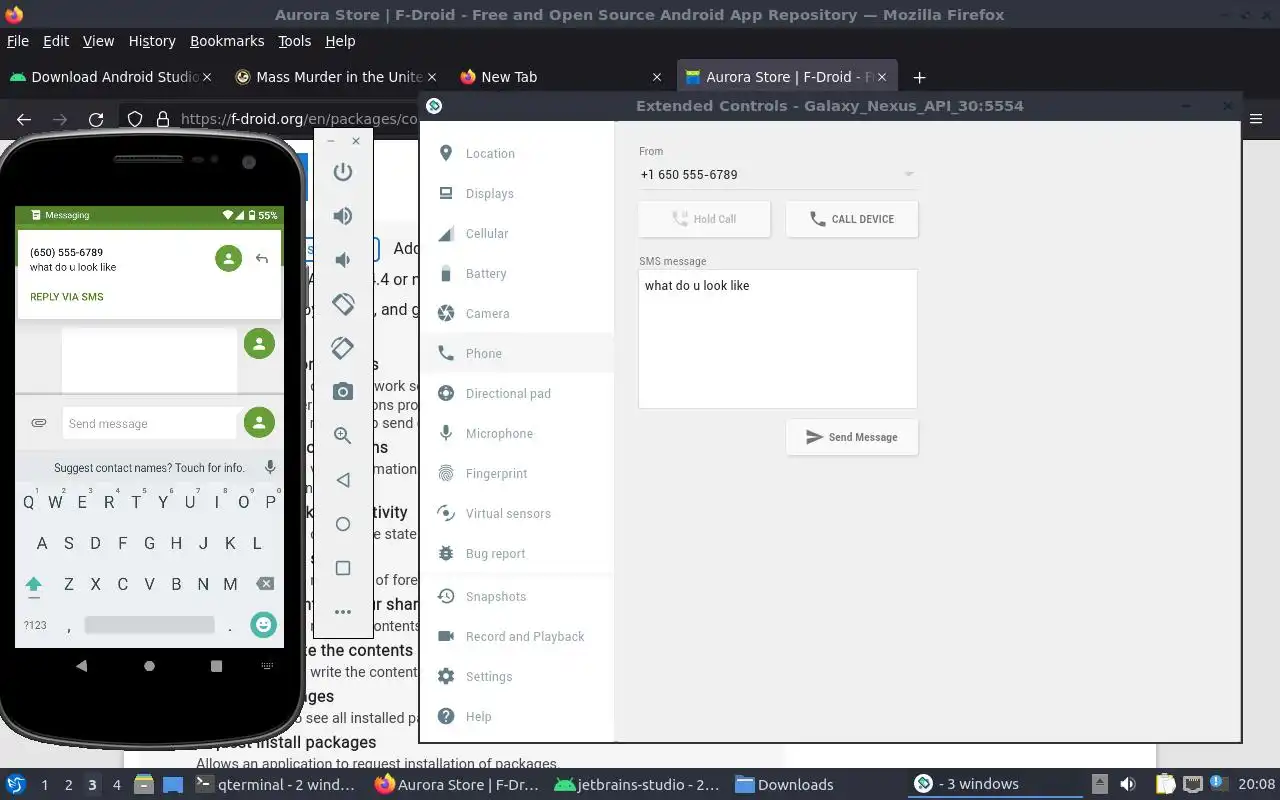
Task: Tap the microphone icon on keyboard suggestion bar
Action: [x=270, y=467]
